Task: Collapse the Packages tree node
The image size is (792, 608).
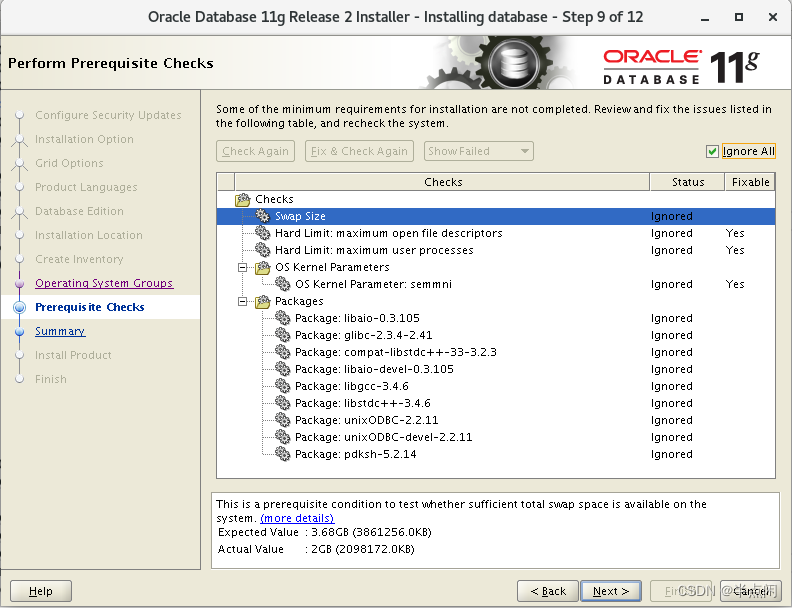Action: (x=242, y=301)
